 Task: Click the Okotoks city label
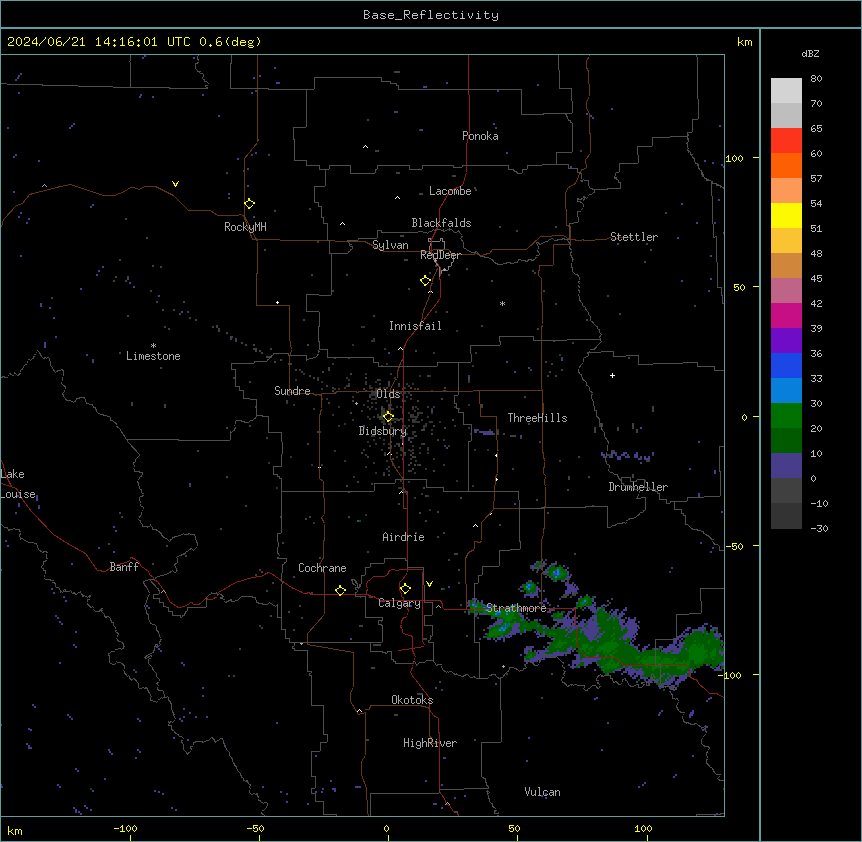coord(412,700)
